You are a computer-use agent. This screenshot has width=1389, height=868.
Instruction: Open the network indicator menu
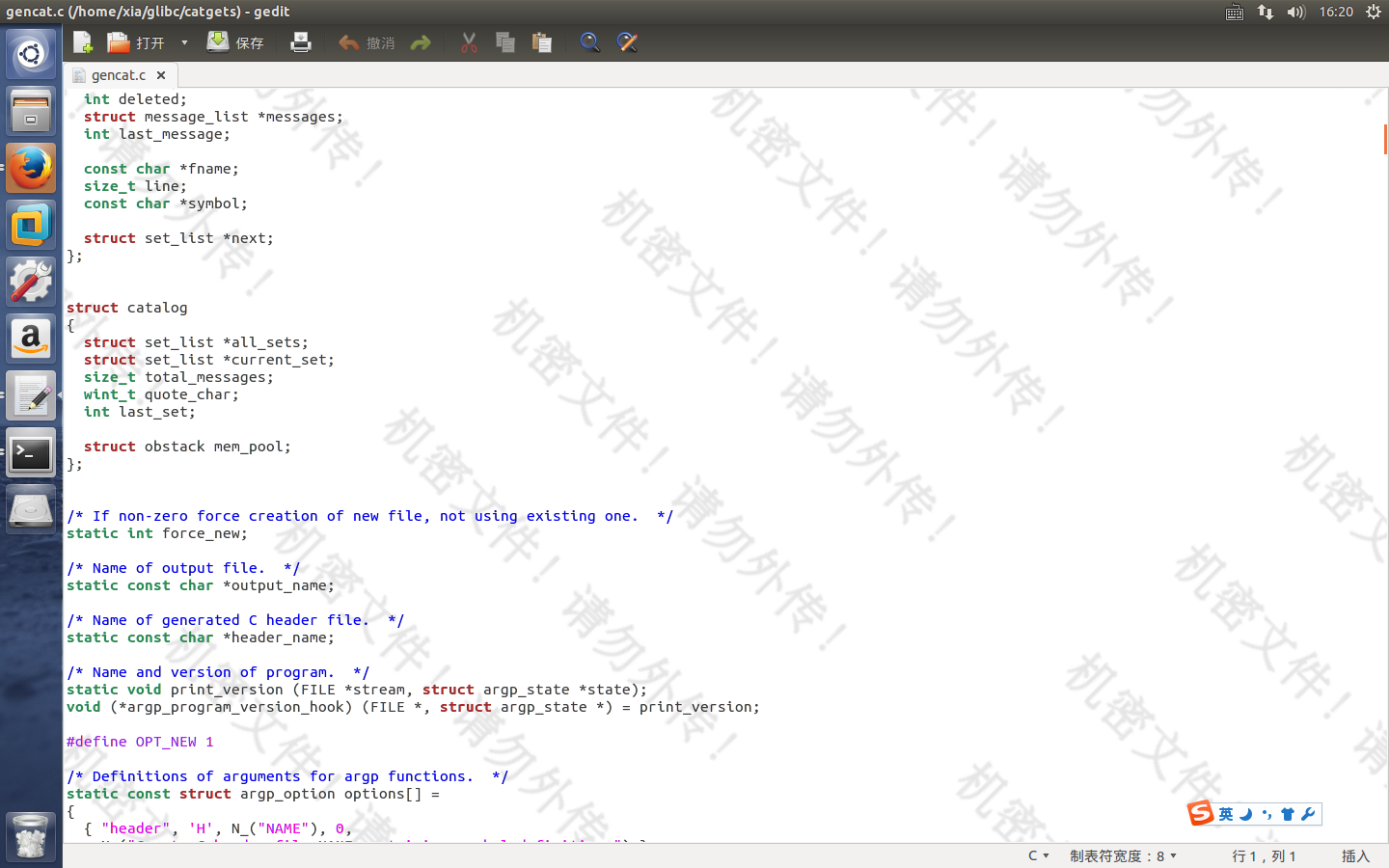[x=1266, y=12]
